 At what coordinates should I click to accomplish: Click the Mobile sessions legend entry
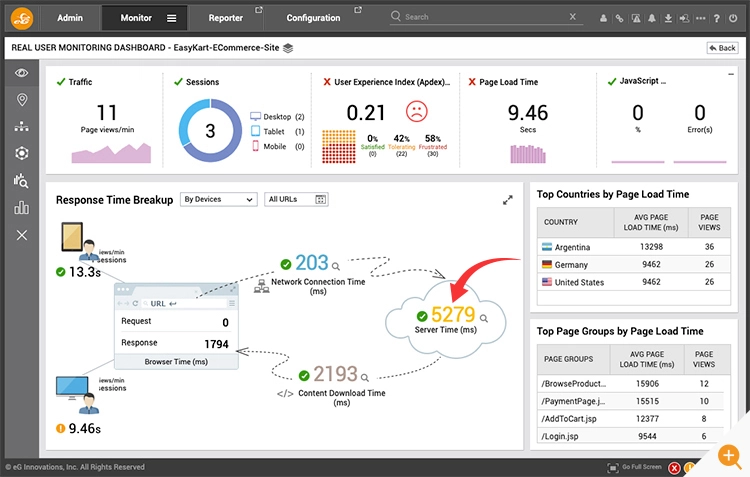coord(277,146)
